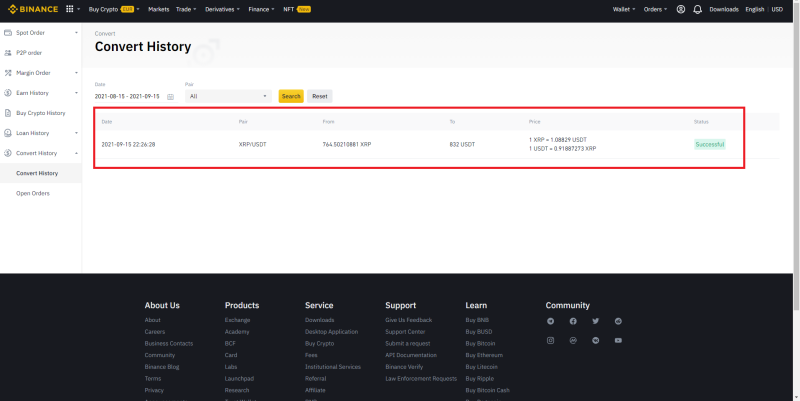Screen dimensions: 800x401
Task: Open the Reddit community icon
Action: pos(618,321)
